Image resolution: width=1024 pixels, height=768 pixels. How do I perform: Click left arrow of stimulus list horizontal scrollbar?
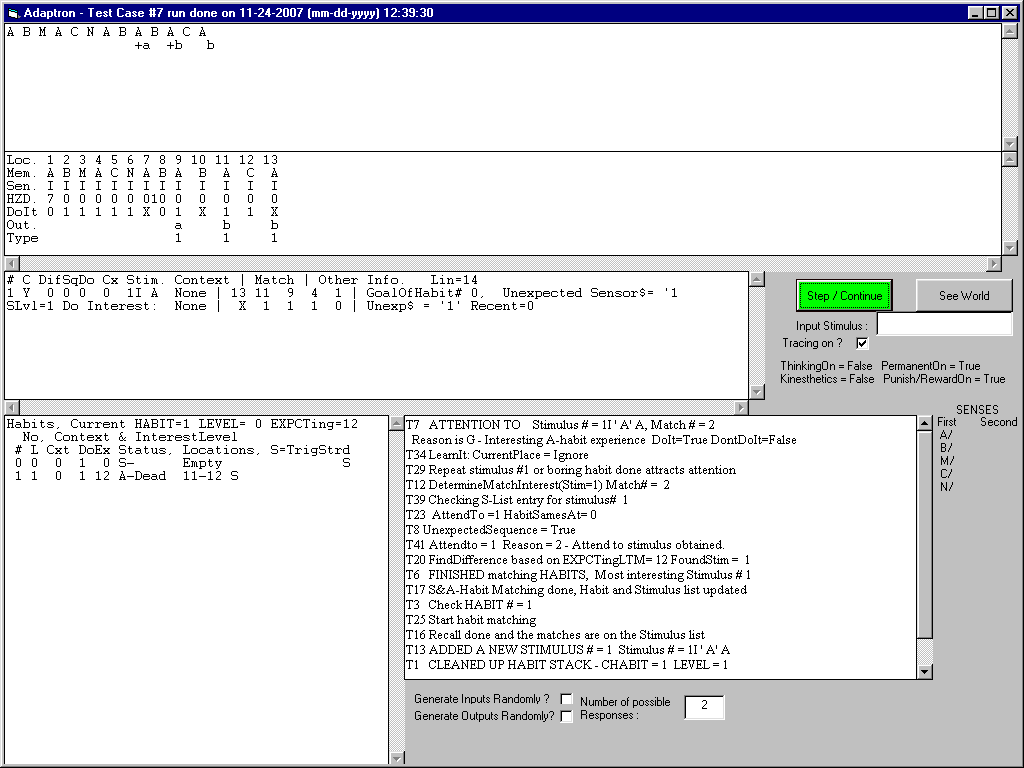coord(12,408)
